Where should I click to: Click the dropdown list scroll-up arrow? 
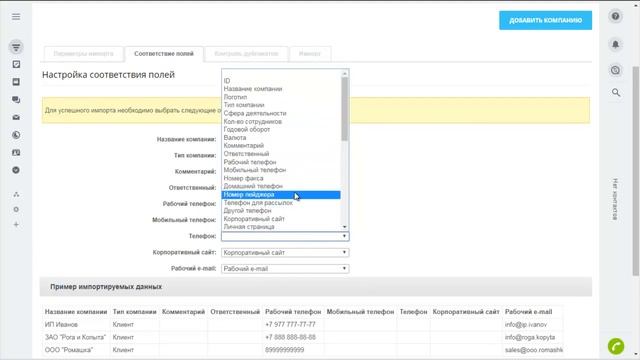coord(345,73)
